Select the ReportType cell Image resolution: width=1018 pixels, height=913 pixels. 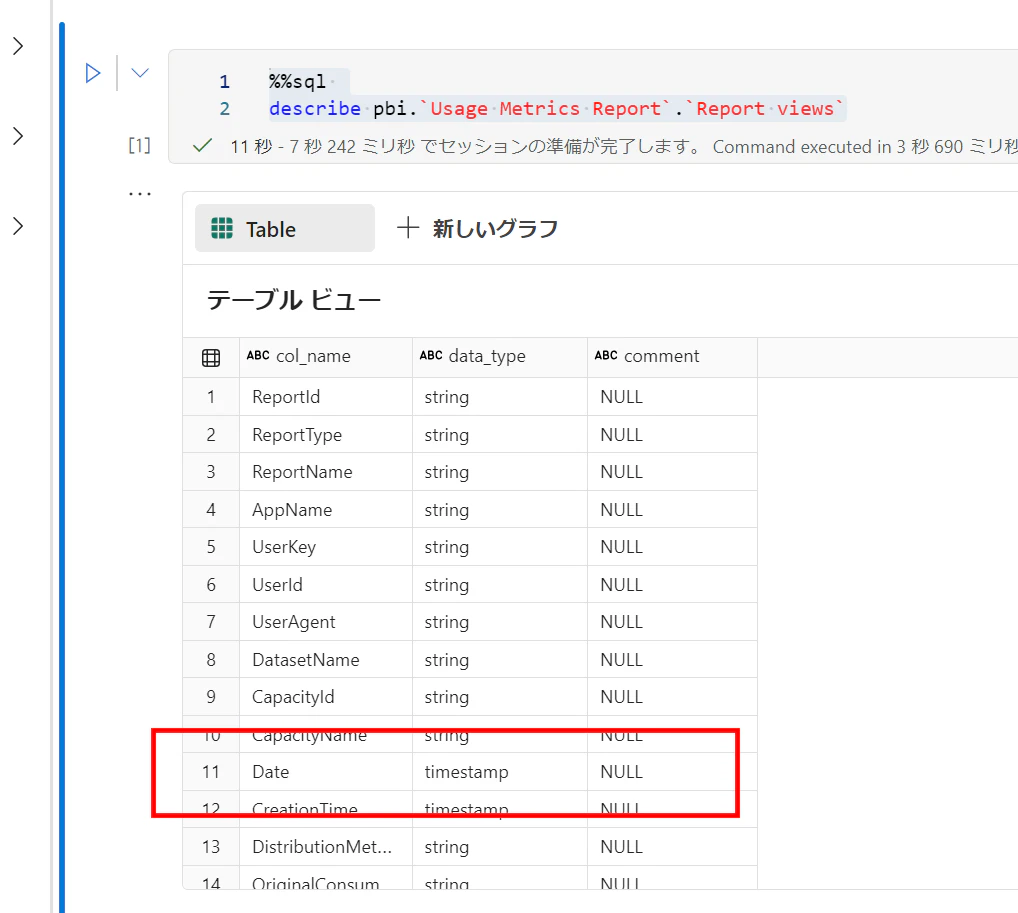326,434
